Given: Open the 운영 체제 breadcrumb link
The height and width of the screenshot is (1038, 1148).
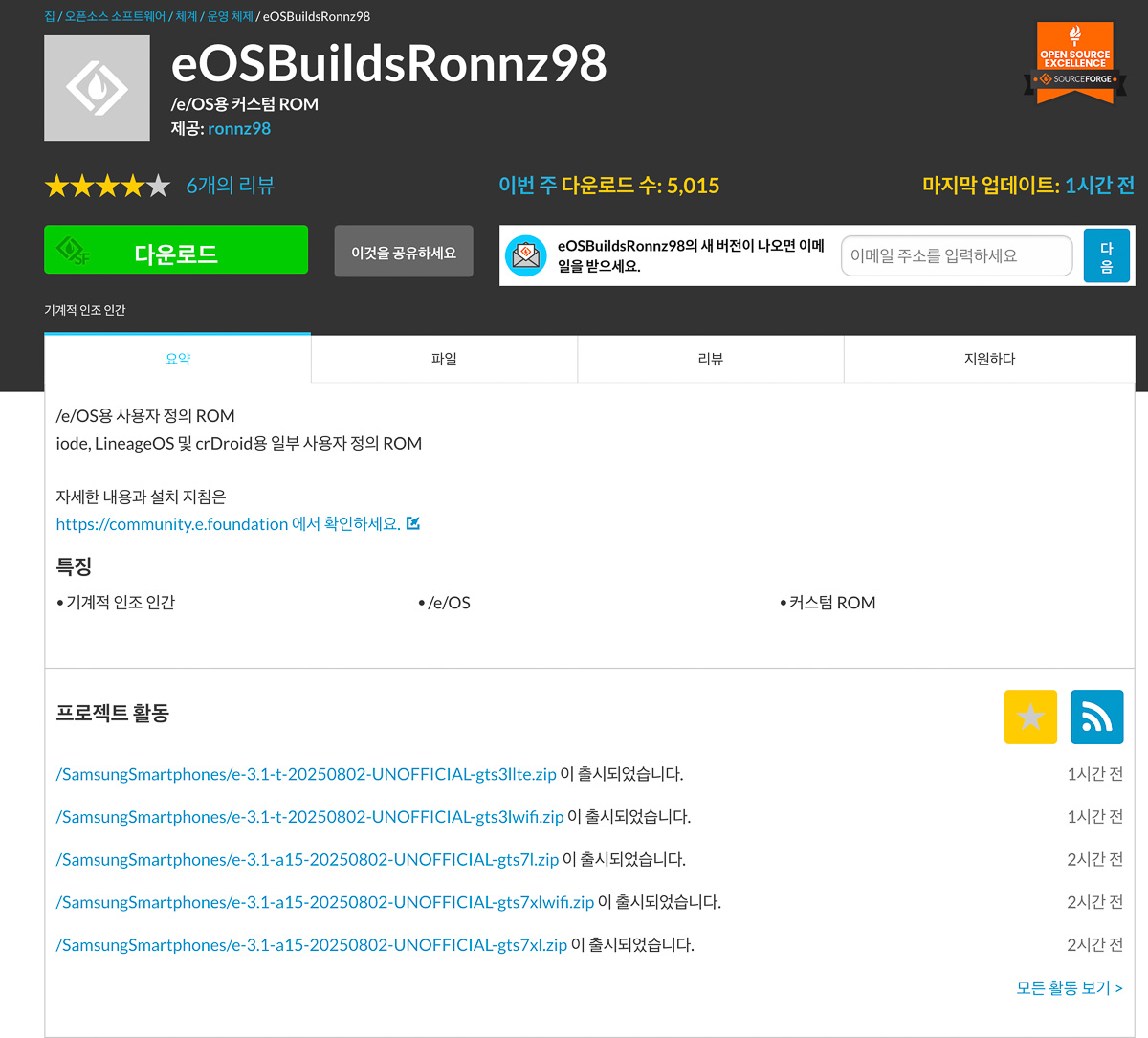Looking at the screenshot, I should click(x=230, y=16).
